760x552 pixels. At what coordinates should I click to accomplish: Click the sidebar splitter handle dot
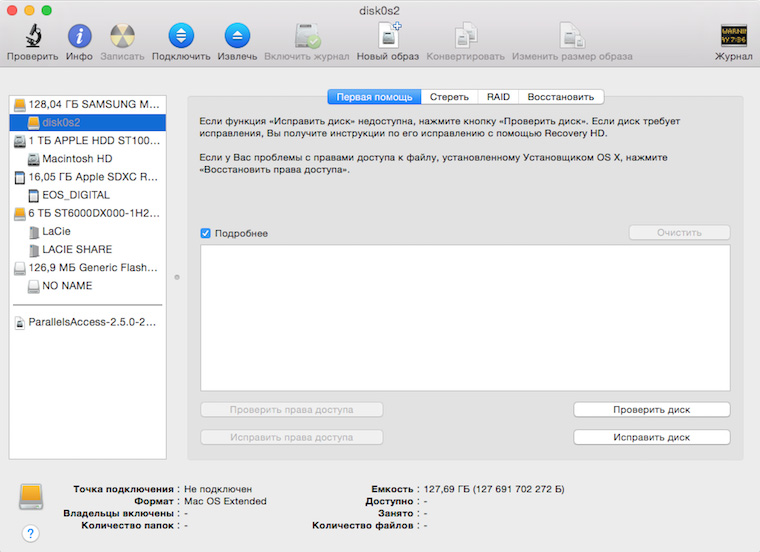[177, 277]
